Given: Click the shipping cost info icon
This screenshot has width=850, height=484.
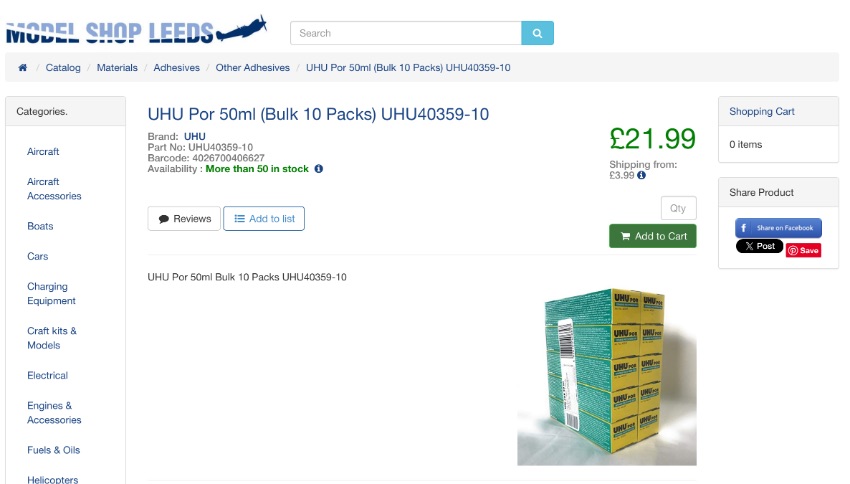Looking at the screenshot, I should 641,175.
